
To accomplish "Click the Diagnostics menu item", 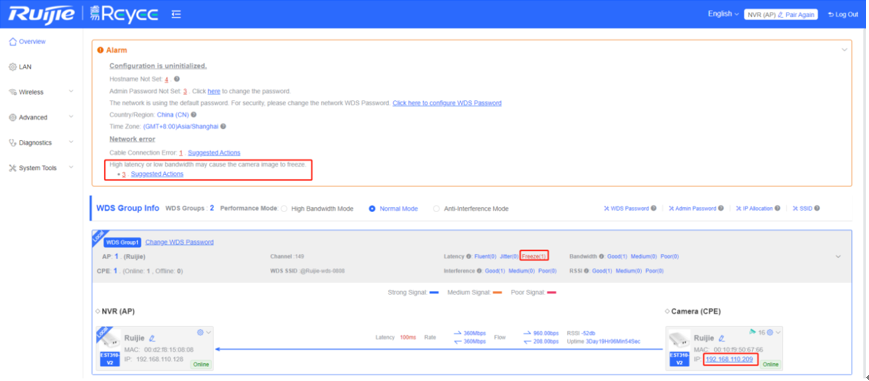I will coord(35,143).
